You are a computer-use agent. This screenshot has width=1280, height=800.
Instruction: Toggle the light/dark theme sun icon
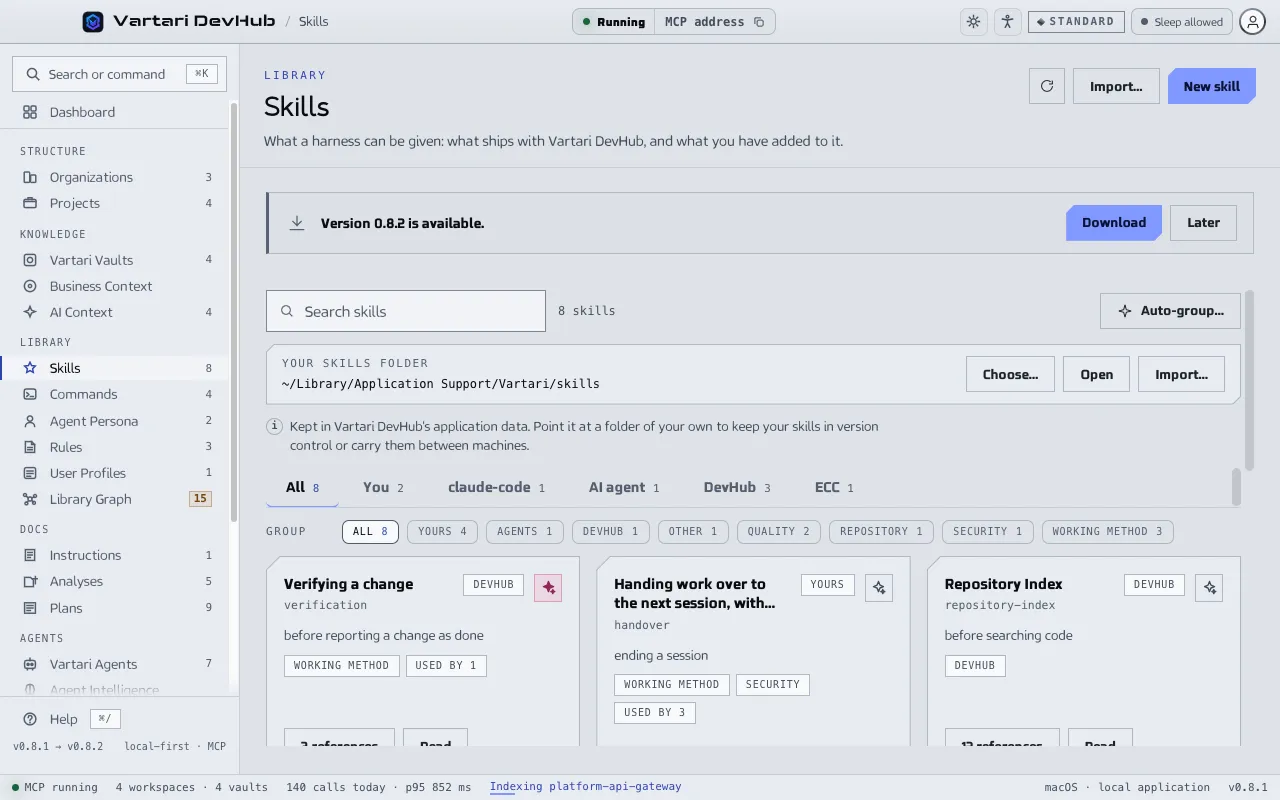[x=973, y=21]
